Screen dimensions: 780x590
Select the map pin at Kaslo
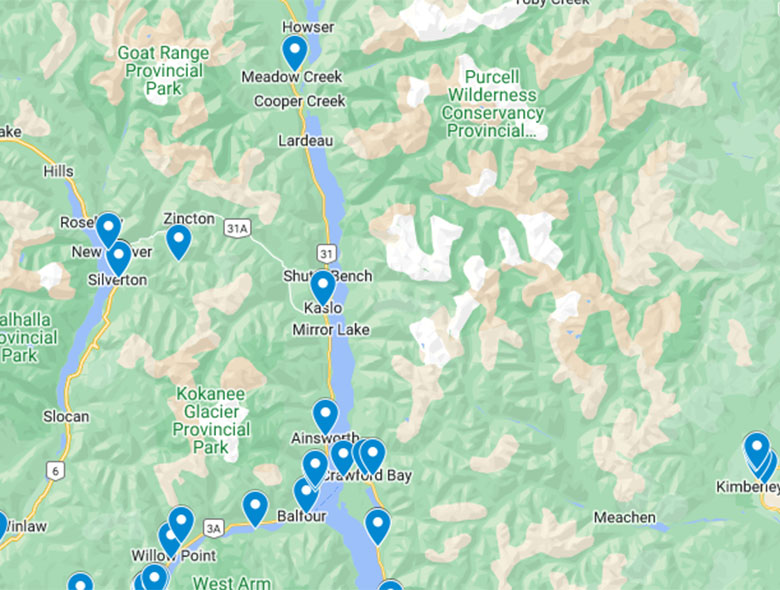pyautogui.click(x=322, y=288)
